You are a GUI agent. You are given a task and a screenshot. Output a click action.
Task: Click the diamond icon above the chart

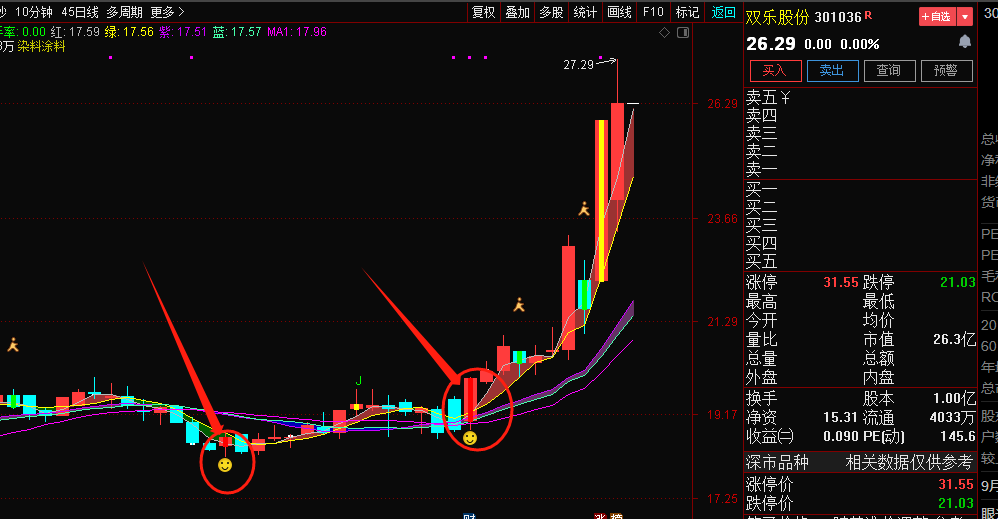664,32
